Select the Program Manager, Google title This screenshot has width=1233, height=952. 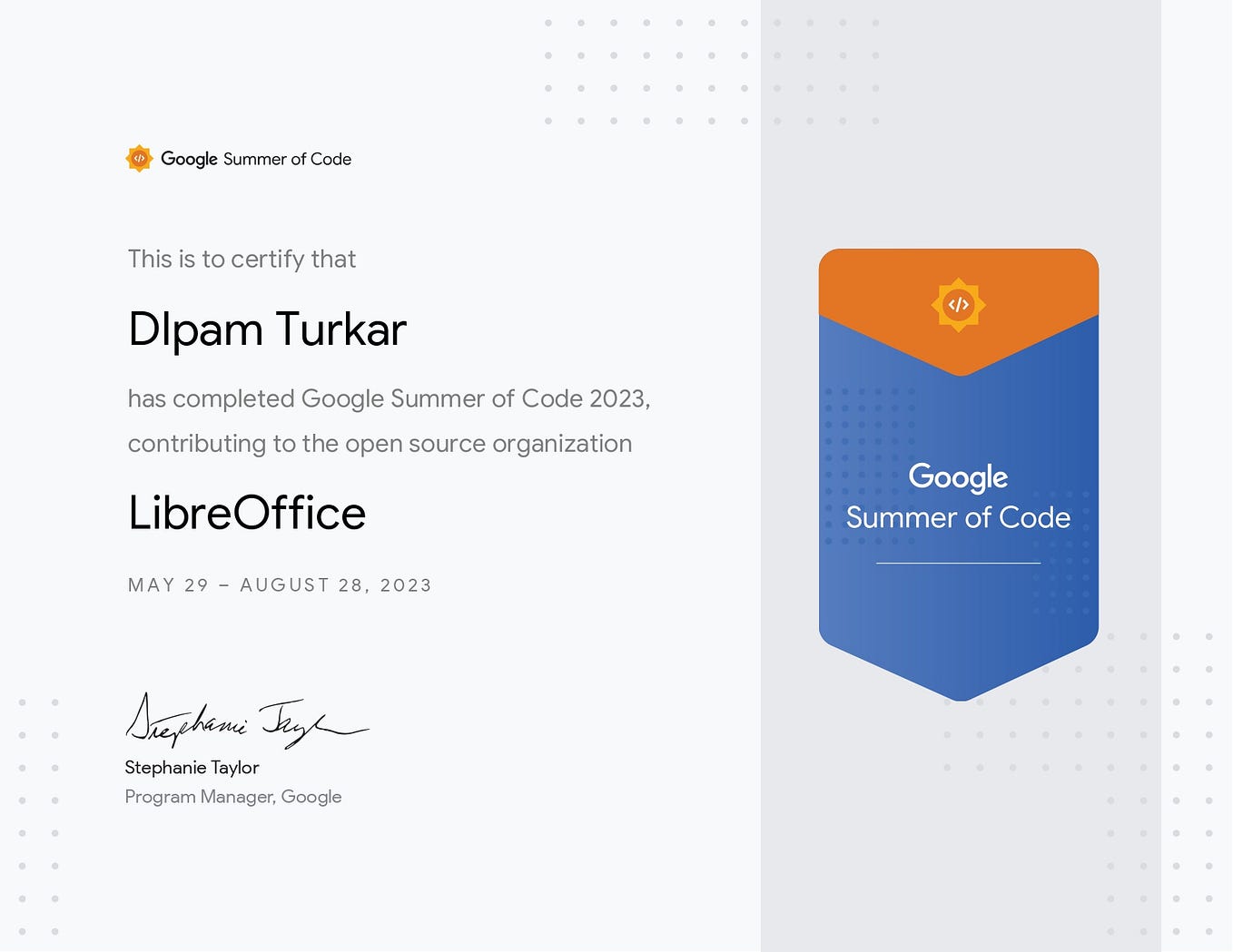pos(232,797)
